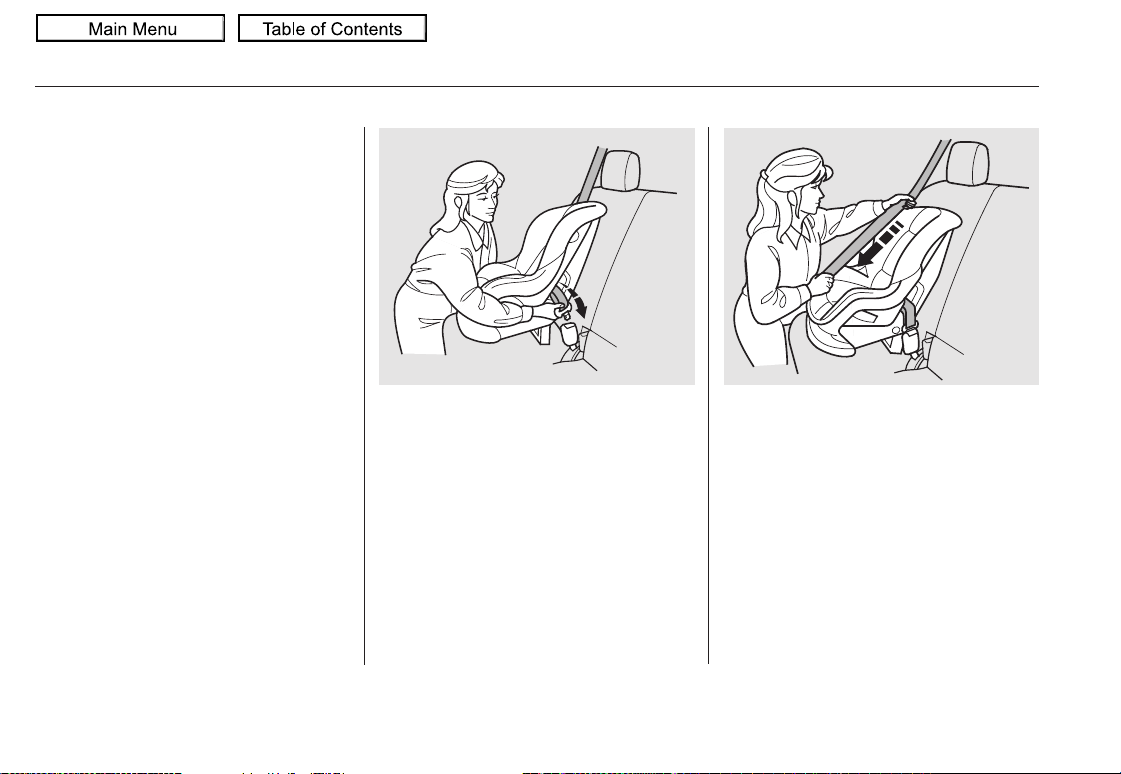Image resolution: width=1121 pixels, height=774 pixels.
Task: Select the left child seat installation illustration
Action: [x=537, y=257]
